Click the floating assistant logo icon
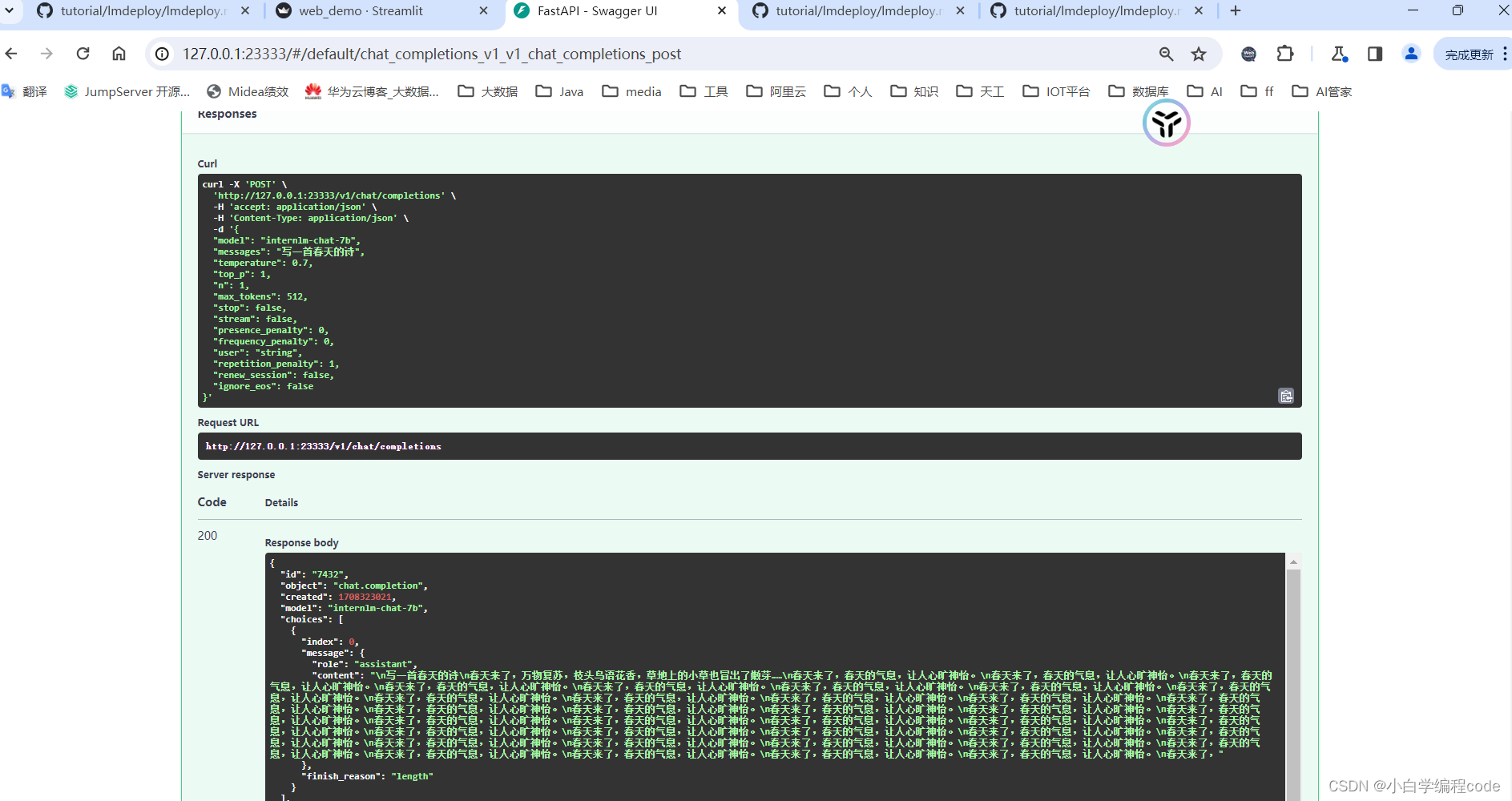 click(1166, 123)
